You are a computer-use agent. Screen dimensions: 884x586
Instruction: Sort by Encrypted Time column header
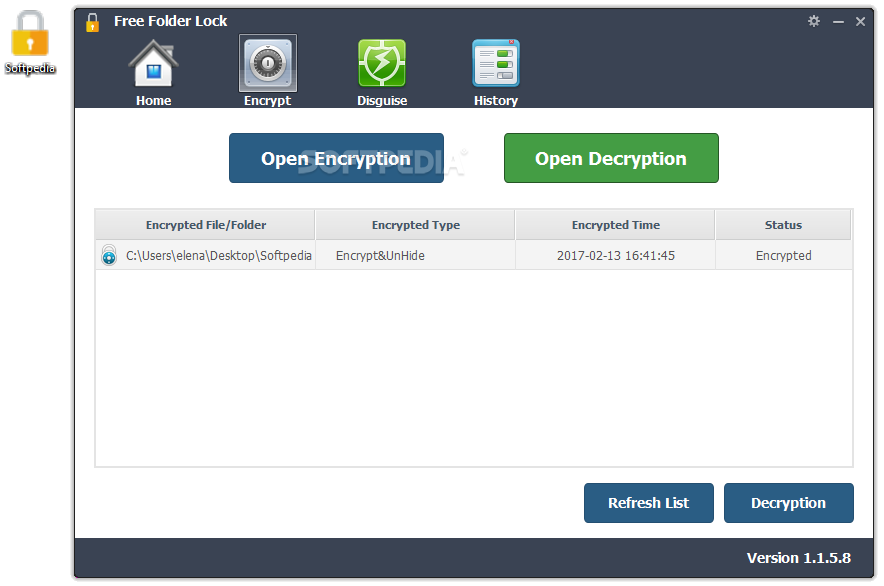(x=616, y=224)
